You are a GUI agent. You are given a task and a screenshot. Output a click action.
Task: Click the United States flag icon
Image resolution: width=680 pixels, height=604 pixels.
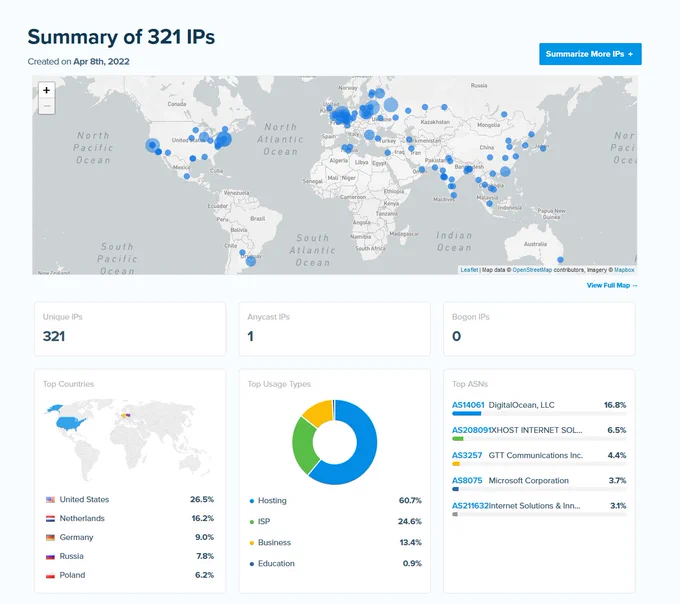[50, 500]
